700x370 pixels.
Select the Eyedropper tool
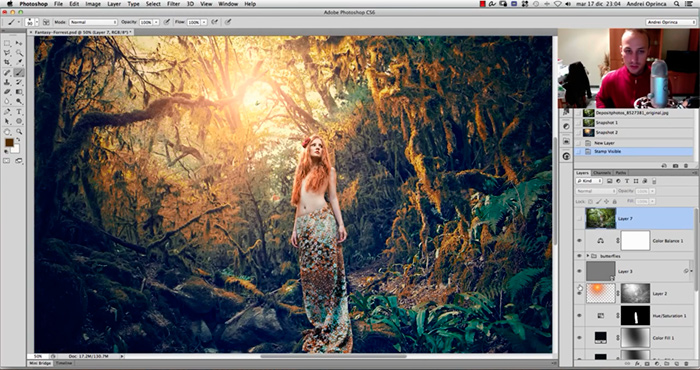click(x=19, y=62)
